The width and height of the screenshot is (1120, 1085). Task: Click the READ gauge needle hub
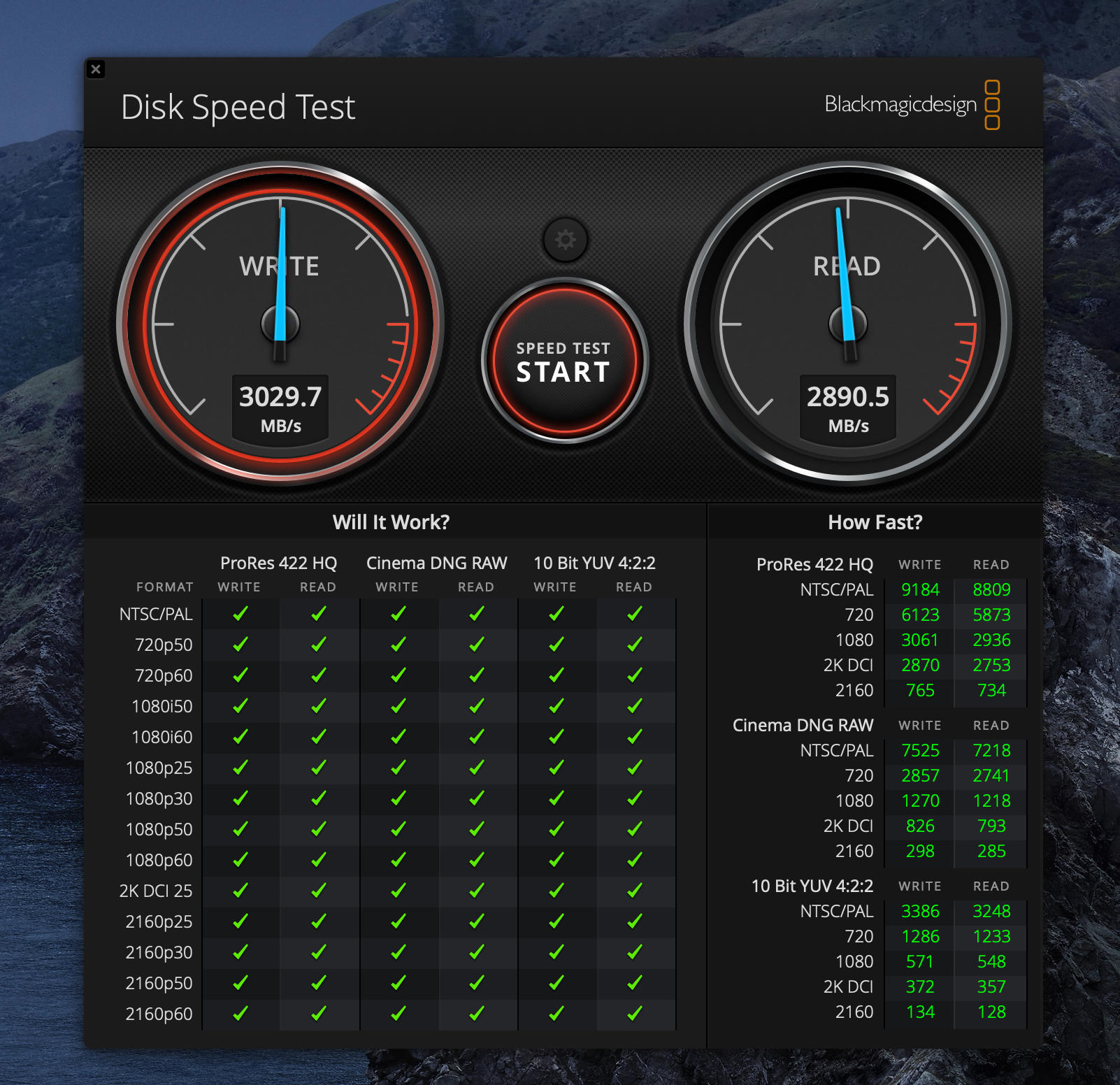click(848, 324)
